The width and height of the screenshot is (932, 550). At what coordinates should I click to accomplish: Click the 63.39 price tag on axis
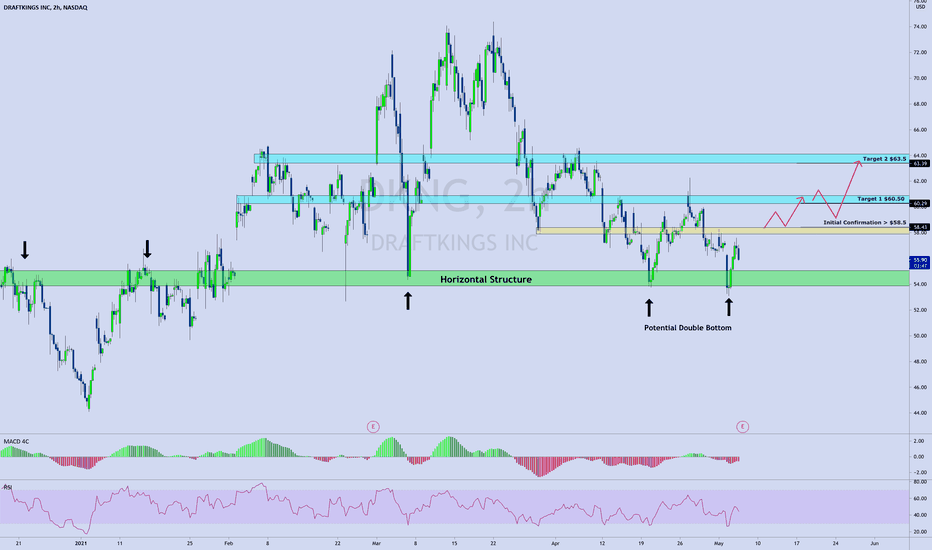(x=920, y=164)
